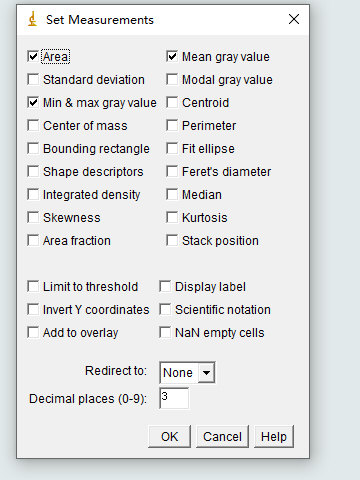Image resolution: width=360 pixels, height=480 pixels.
Task: Tick NaN empty cells checkbox
Action: pos(165,332)
